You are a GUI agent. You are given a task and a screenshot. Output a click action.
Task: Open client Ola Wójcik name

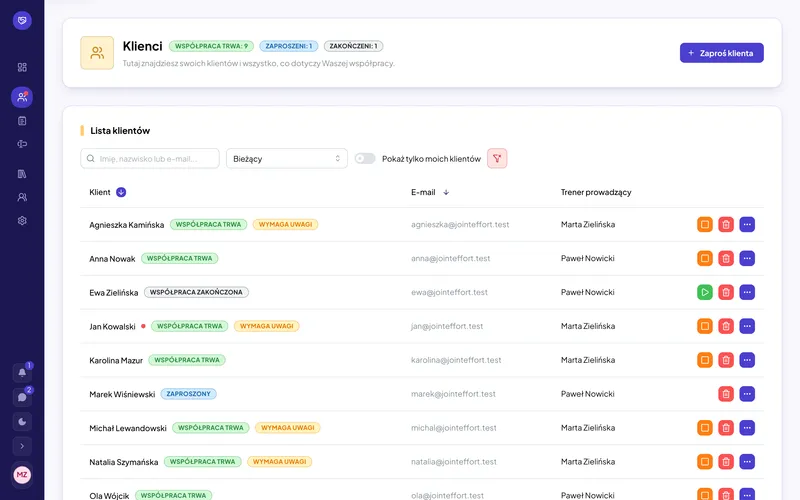click(x=109, y=495)
